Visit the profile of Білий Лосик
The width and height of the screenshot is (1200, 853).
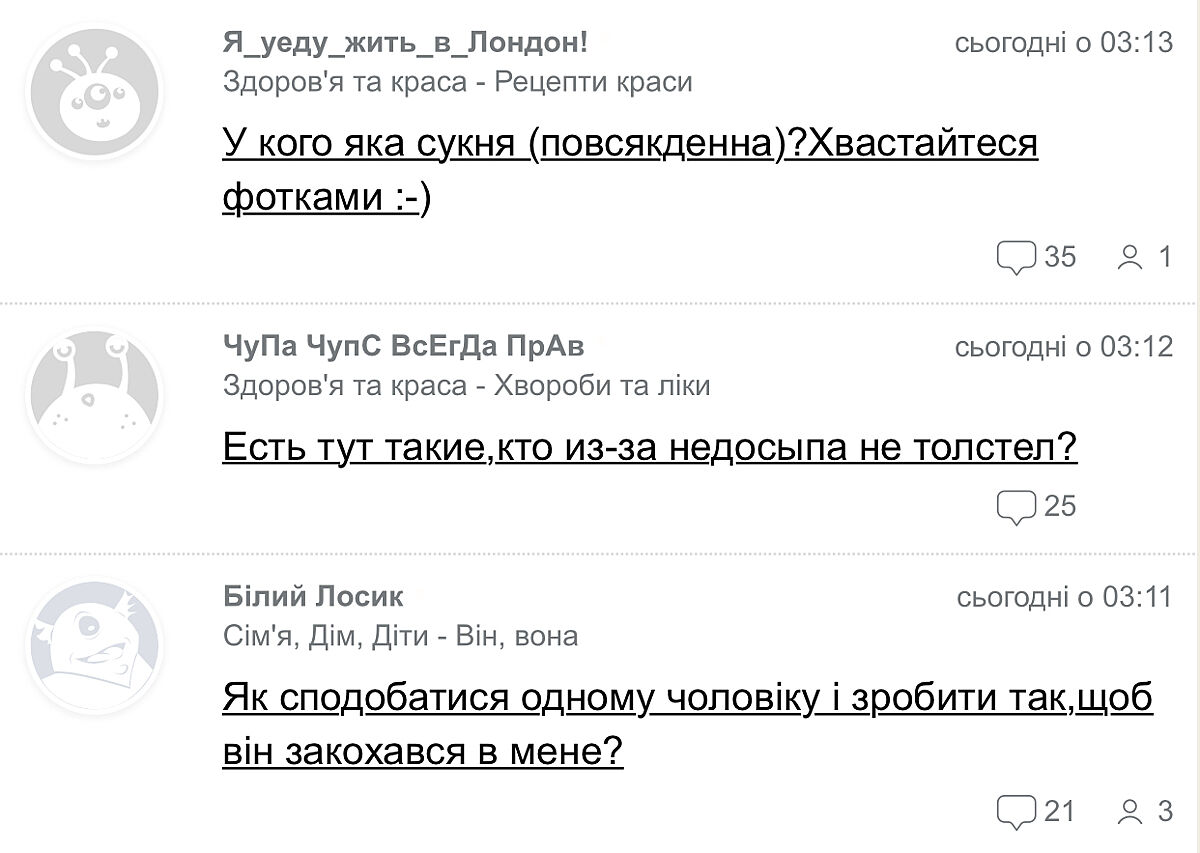tap(313, 597)
